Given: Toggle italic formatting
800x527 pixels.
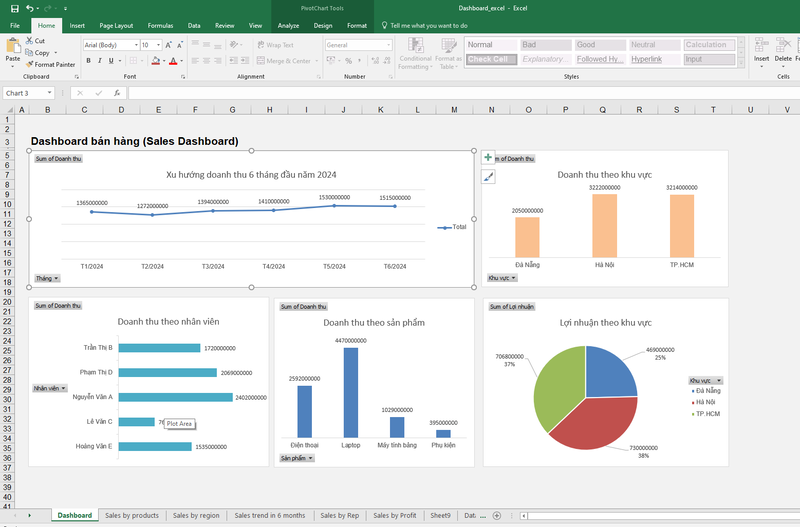Looking at the screenshot, I should coord(99,61).
